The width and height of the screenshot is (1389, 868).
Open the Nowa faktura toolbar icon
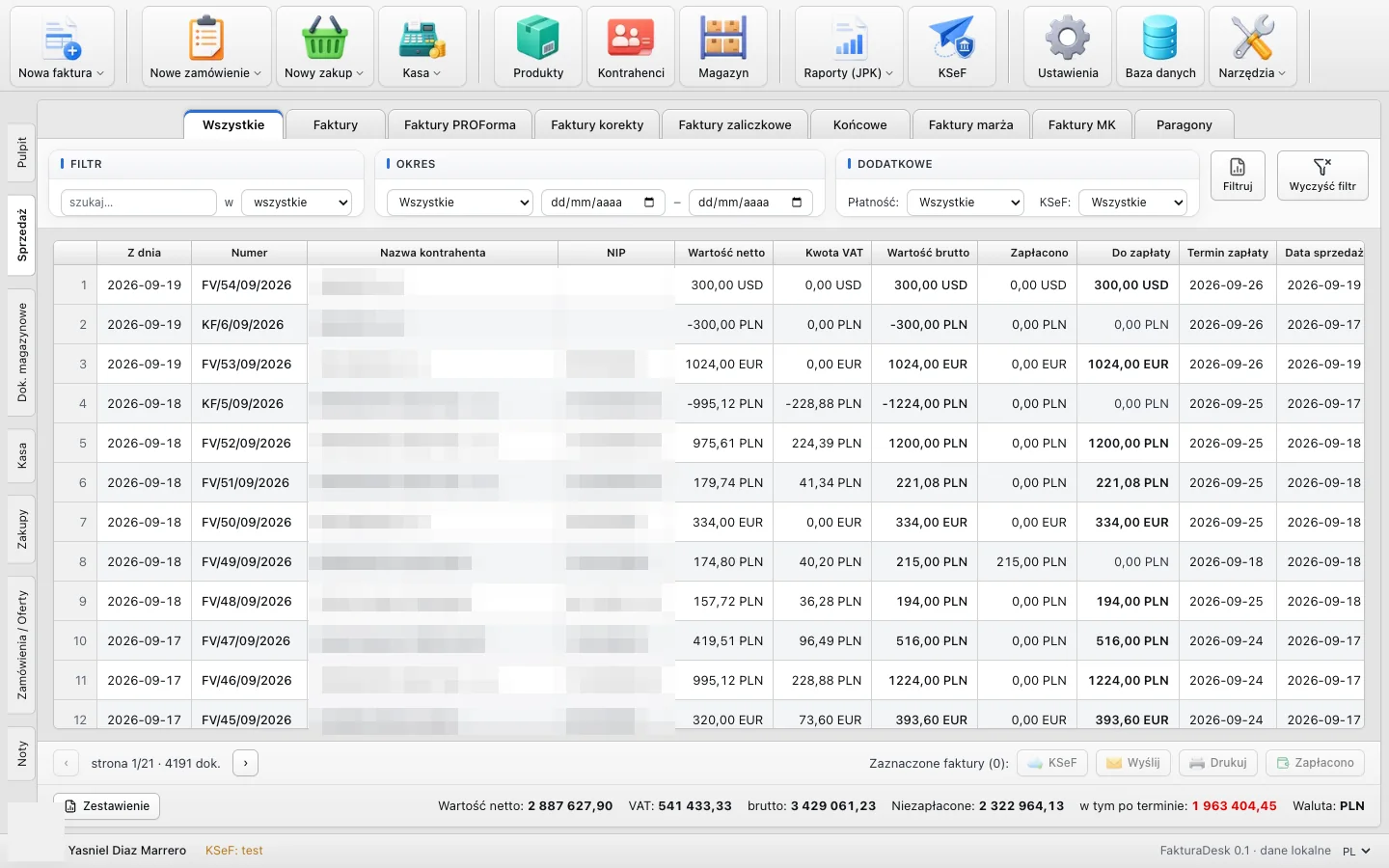coord(62,46)
